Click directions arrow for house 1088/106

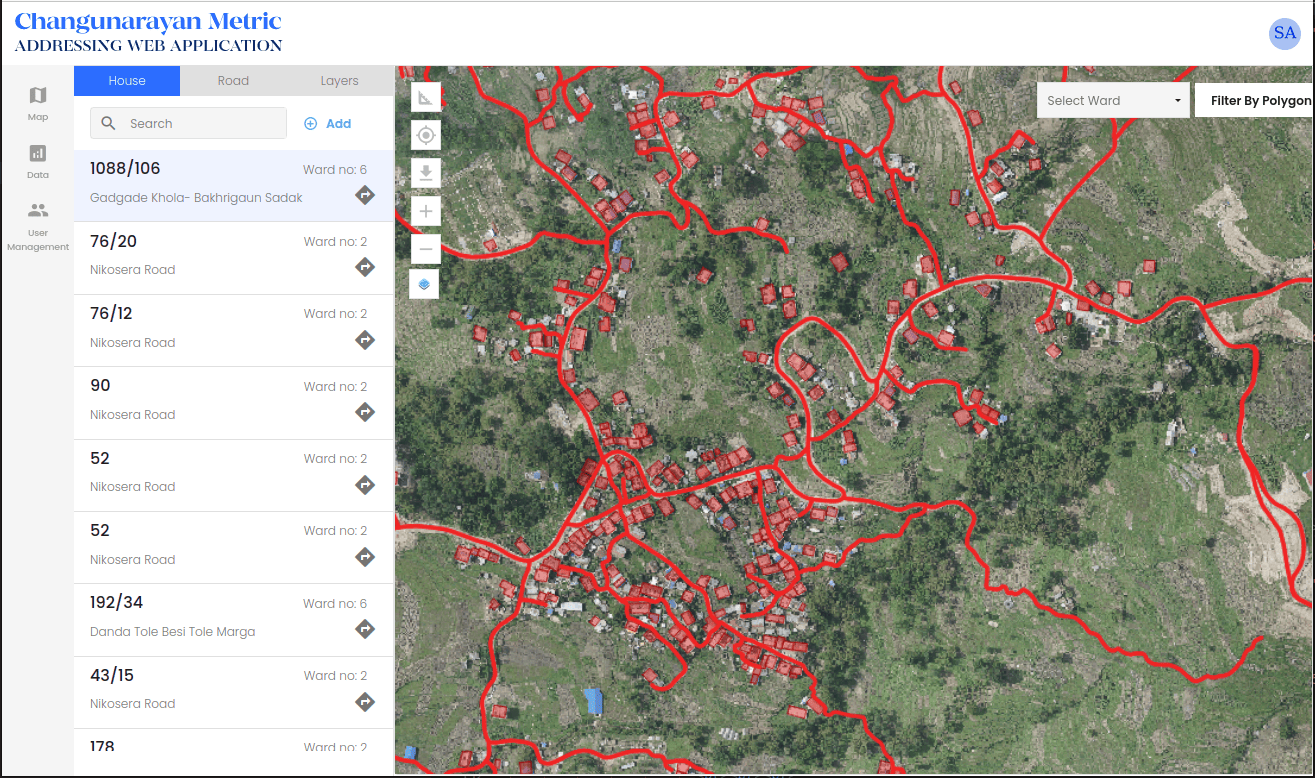click(365, 195)
